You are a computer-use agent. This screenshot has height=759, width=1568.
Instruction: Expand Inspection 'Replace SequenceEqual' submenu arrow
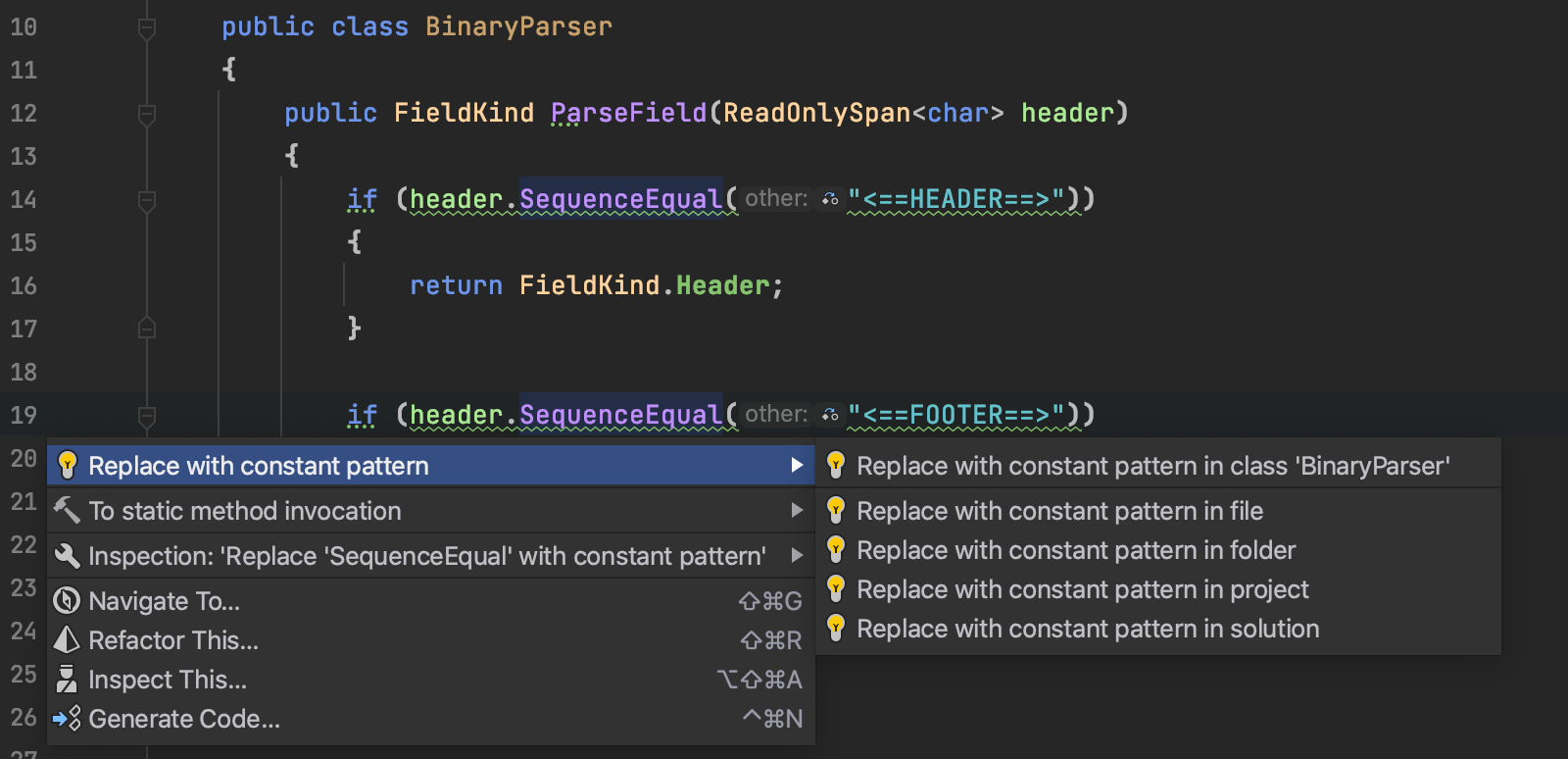797,555
